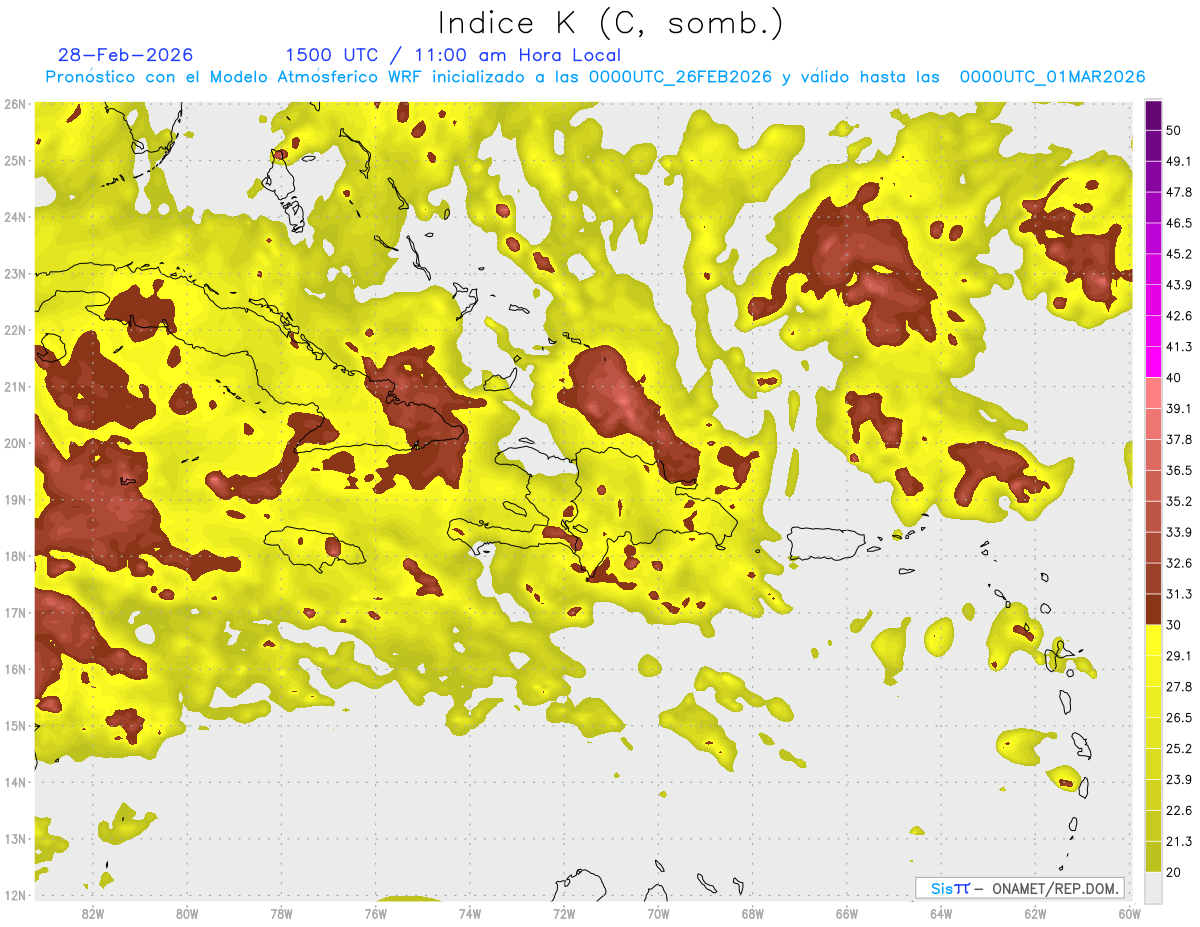Click the longitude label "70W"
The image size is (1200, 927).
pos(658,914)
